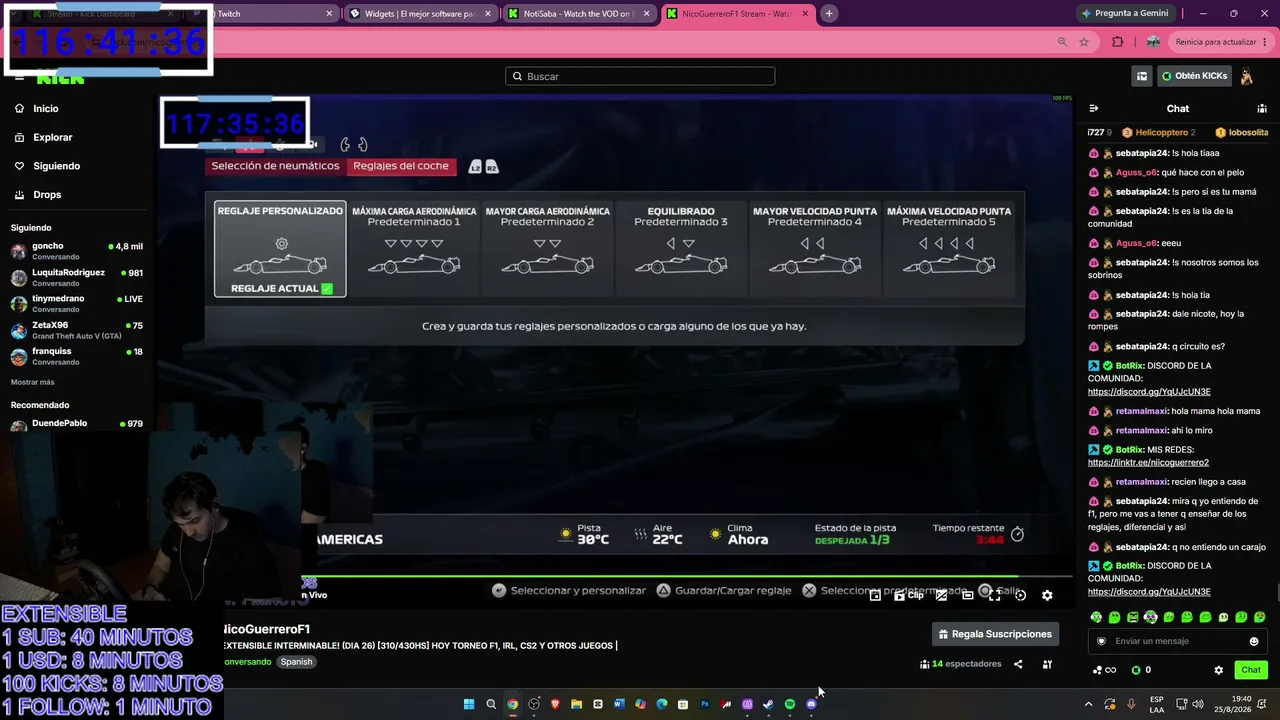The image size is (1280, 720).
Task: Open Windows taskbar search
Action: pyautogui.click(x=490, y=704)
